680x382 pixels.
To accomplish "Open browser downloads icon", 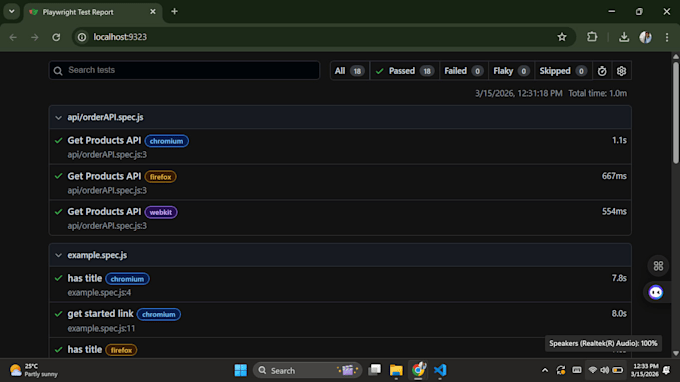I will (x=624, y=37).
